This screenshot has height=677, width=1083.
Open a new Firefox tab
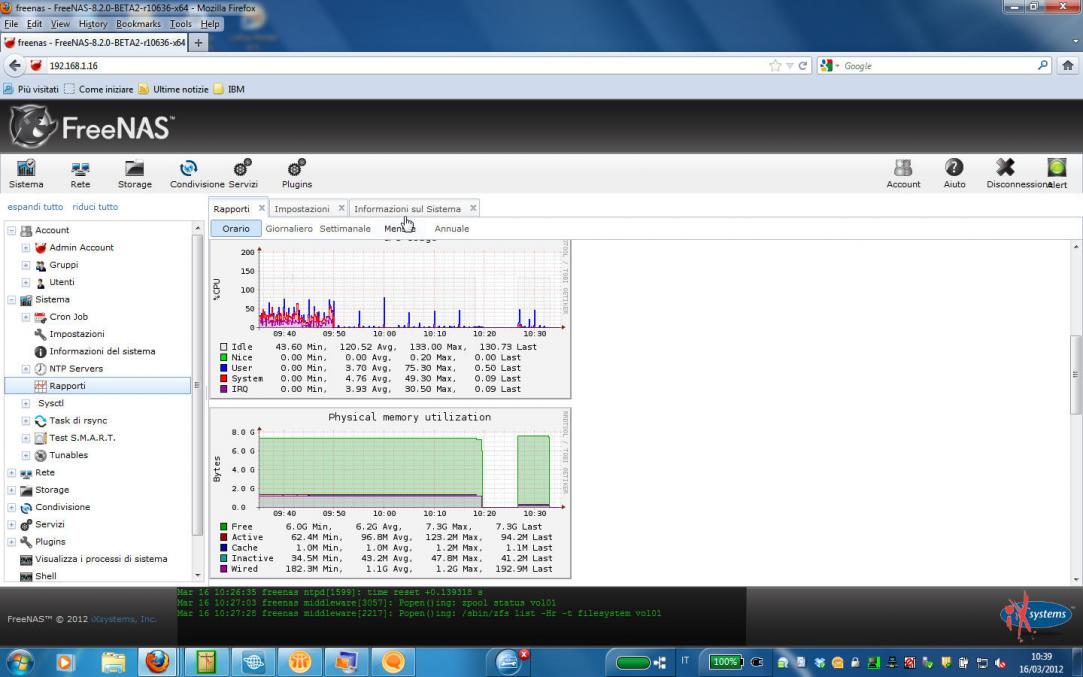(x=198, y=42)
